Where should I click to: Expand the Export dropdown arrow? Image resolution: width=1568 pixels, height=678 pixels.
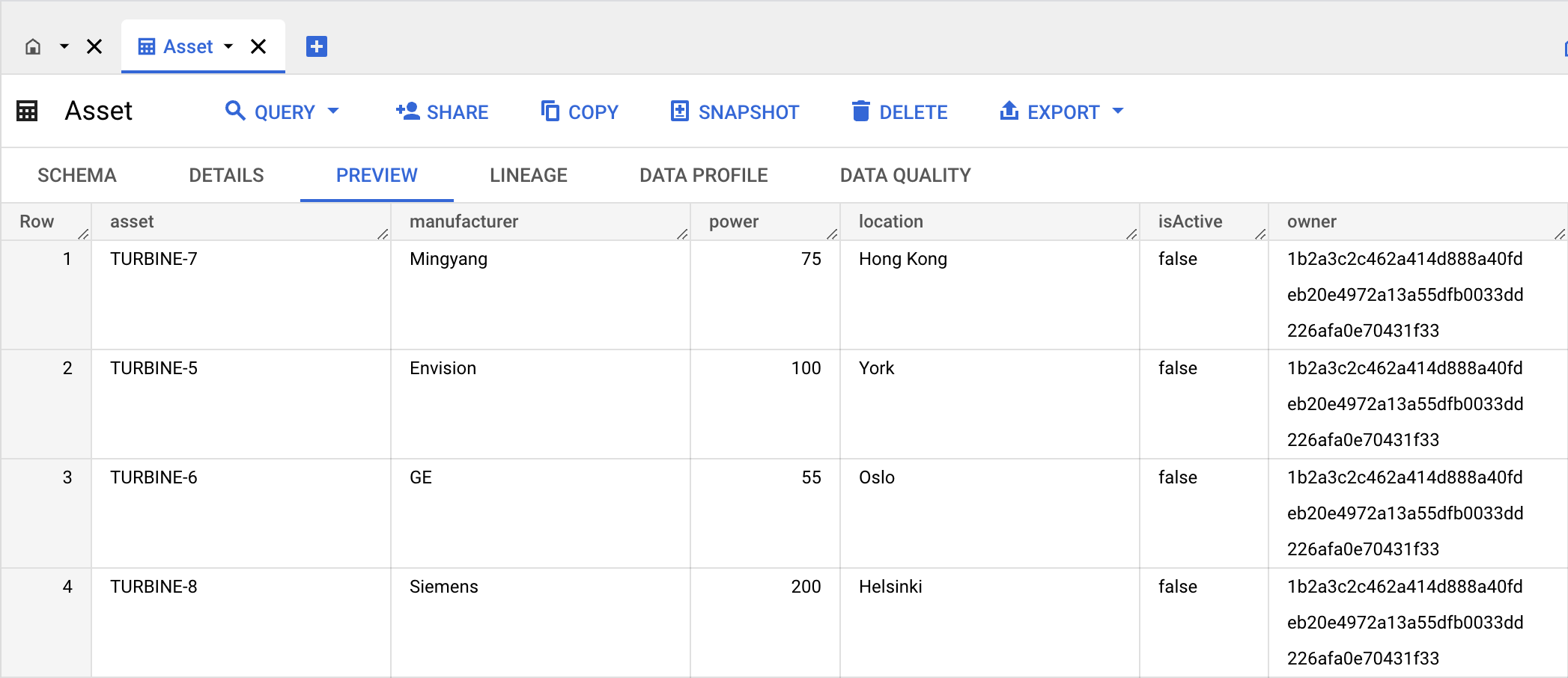pyautogui.click(x=1118, y=112)
